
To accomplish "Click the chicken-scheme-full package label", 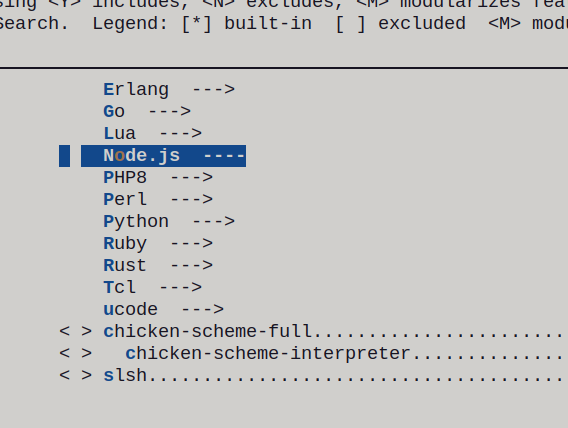I will pyautogui.click(x=208, y=332).
